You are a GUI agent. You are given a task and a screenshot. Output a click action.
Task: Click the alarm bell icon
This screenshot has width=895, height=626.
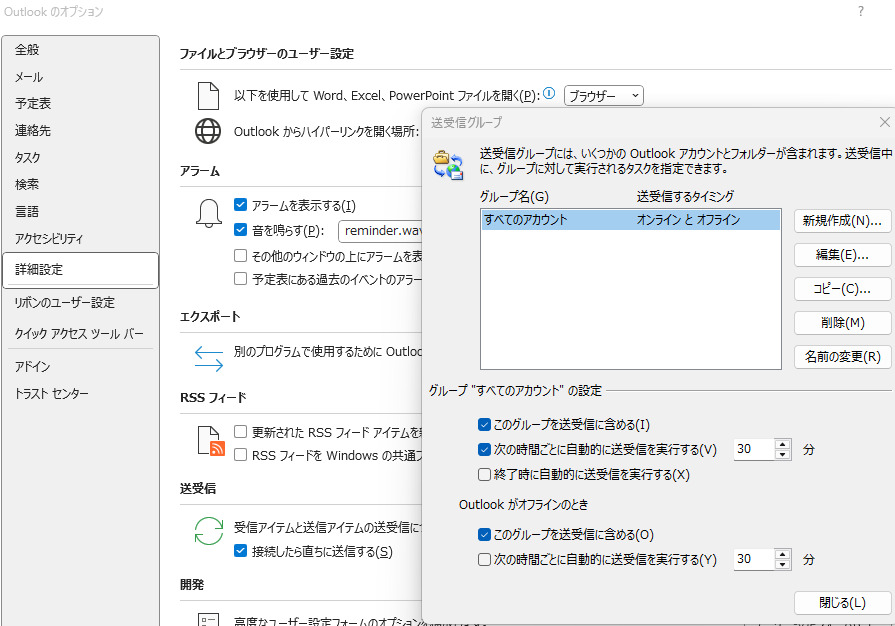click(x=208, y=213)
